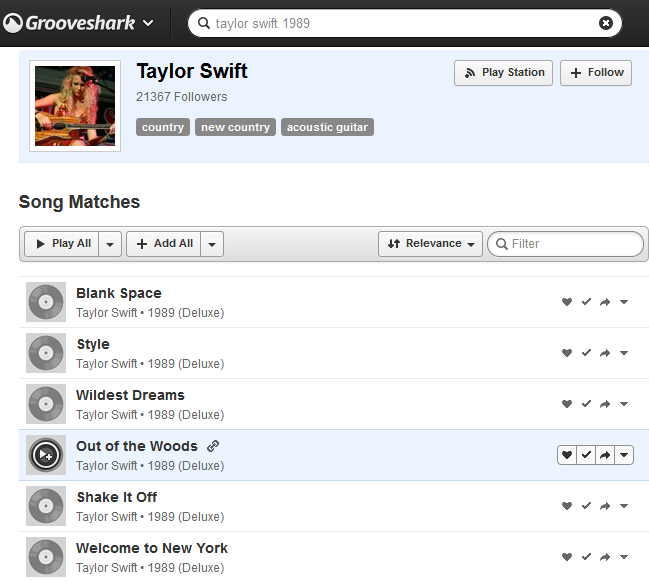Share the Style song
The image size is (649, 582).
tap(605, 353)
